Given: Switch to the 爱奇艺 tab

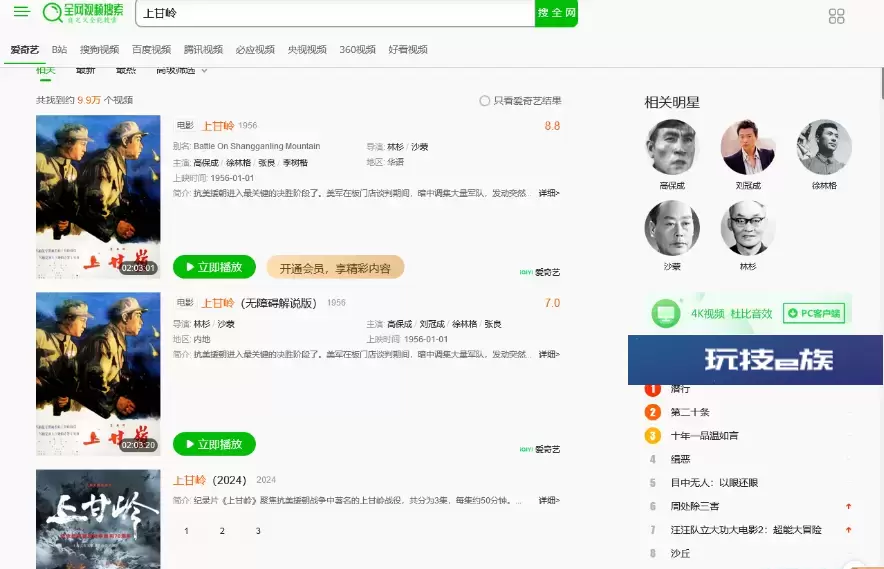Looking at the screenshot, I should click(x=24, y=50).
